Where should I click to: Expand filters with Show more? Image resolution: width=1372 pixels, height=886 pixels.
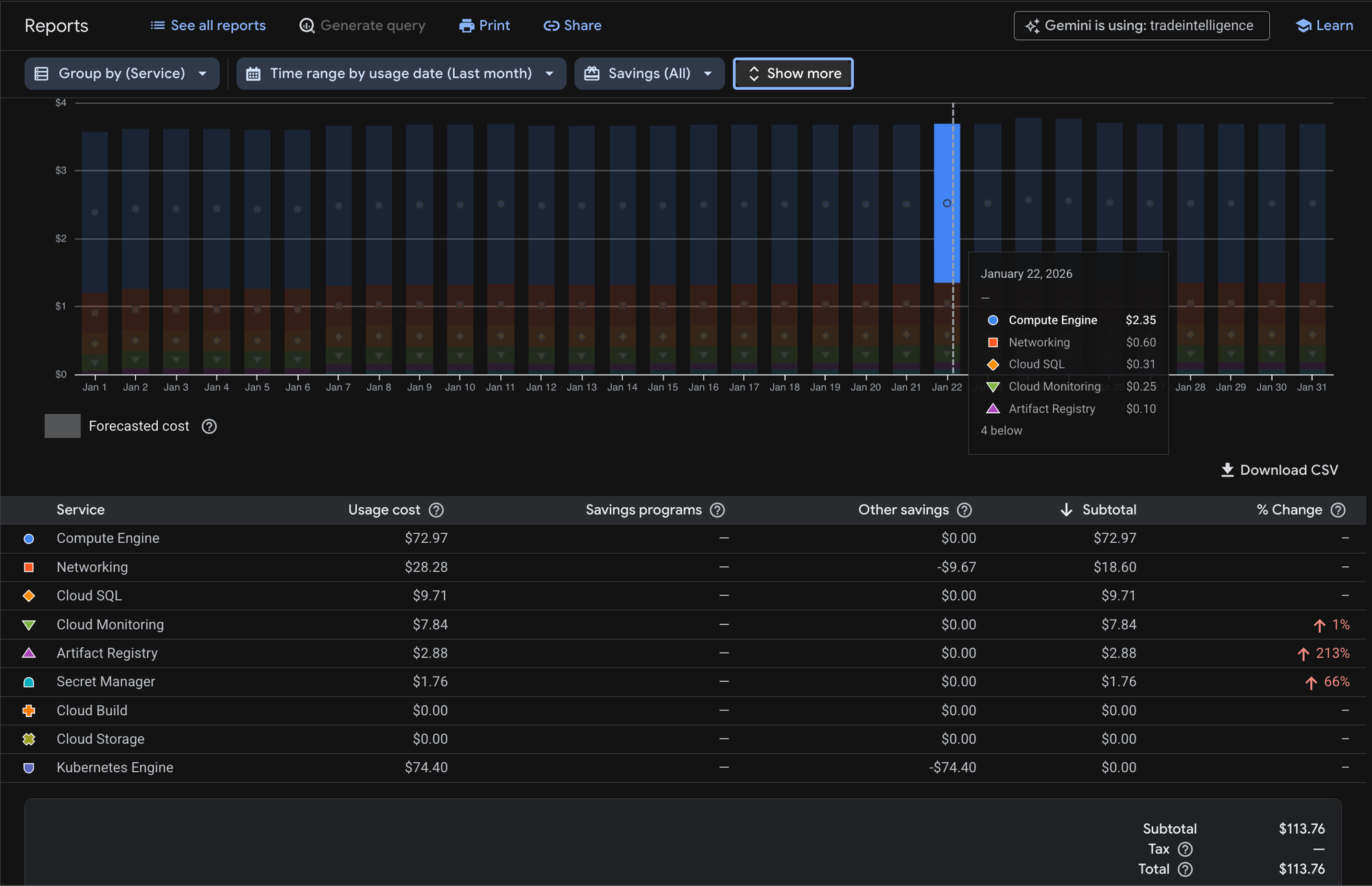[x=793, y=73]
